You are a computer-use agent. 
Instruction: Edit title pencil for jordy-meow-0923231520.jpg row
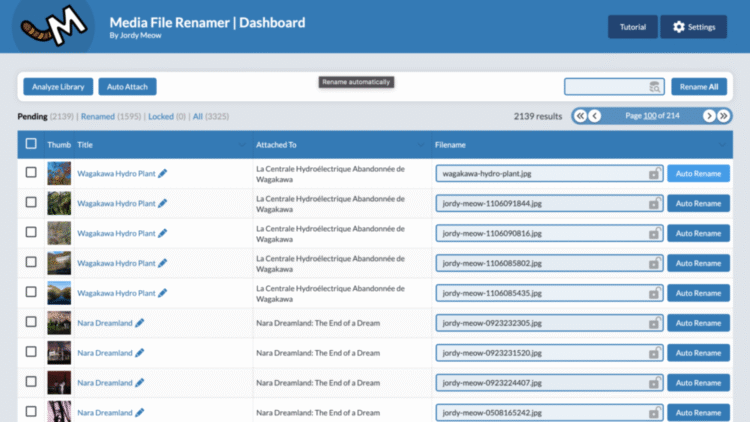pos(140,353)
